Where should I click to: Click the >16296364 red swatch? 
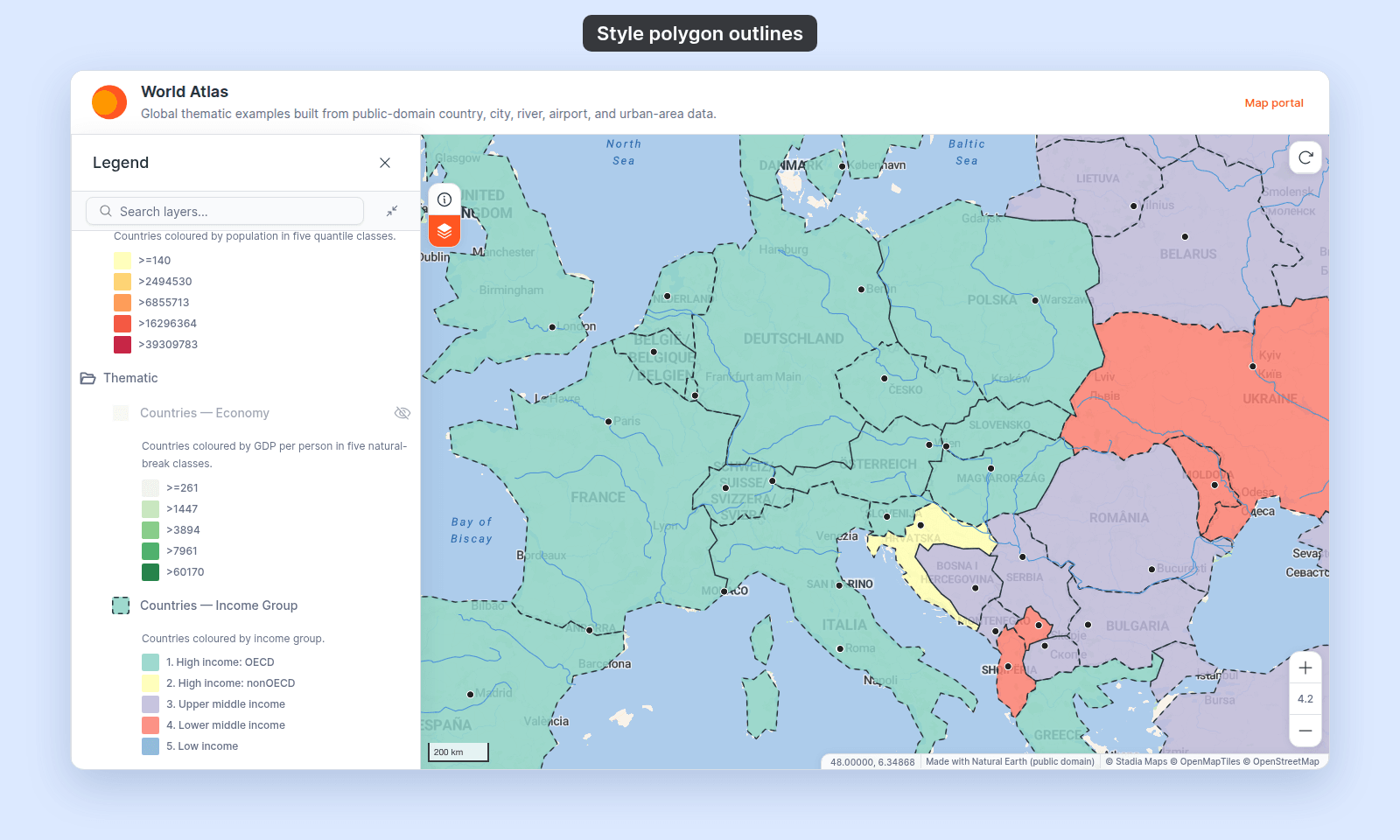click(x=122, y=324)
